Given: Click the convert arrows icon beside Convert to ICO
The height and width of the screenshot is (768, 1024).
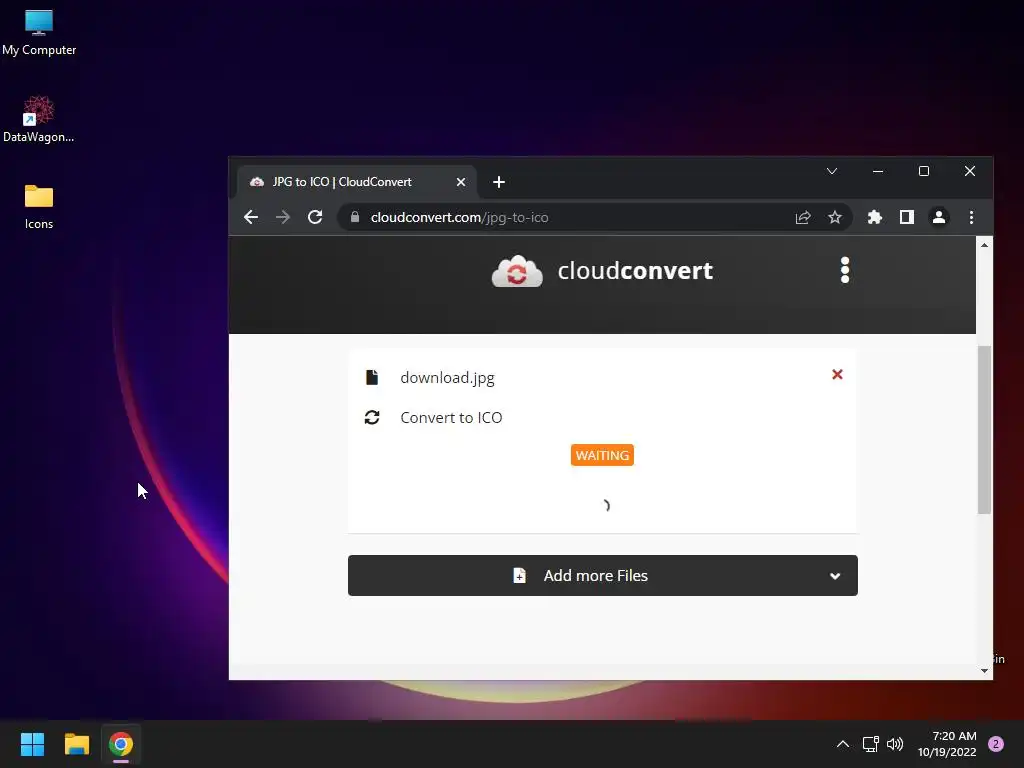Looking at the screenshot, I should [372, 417].
